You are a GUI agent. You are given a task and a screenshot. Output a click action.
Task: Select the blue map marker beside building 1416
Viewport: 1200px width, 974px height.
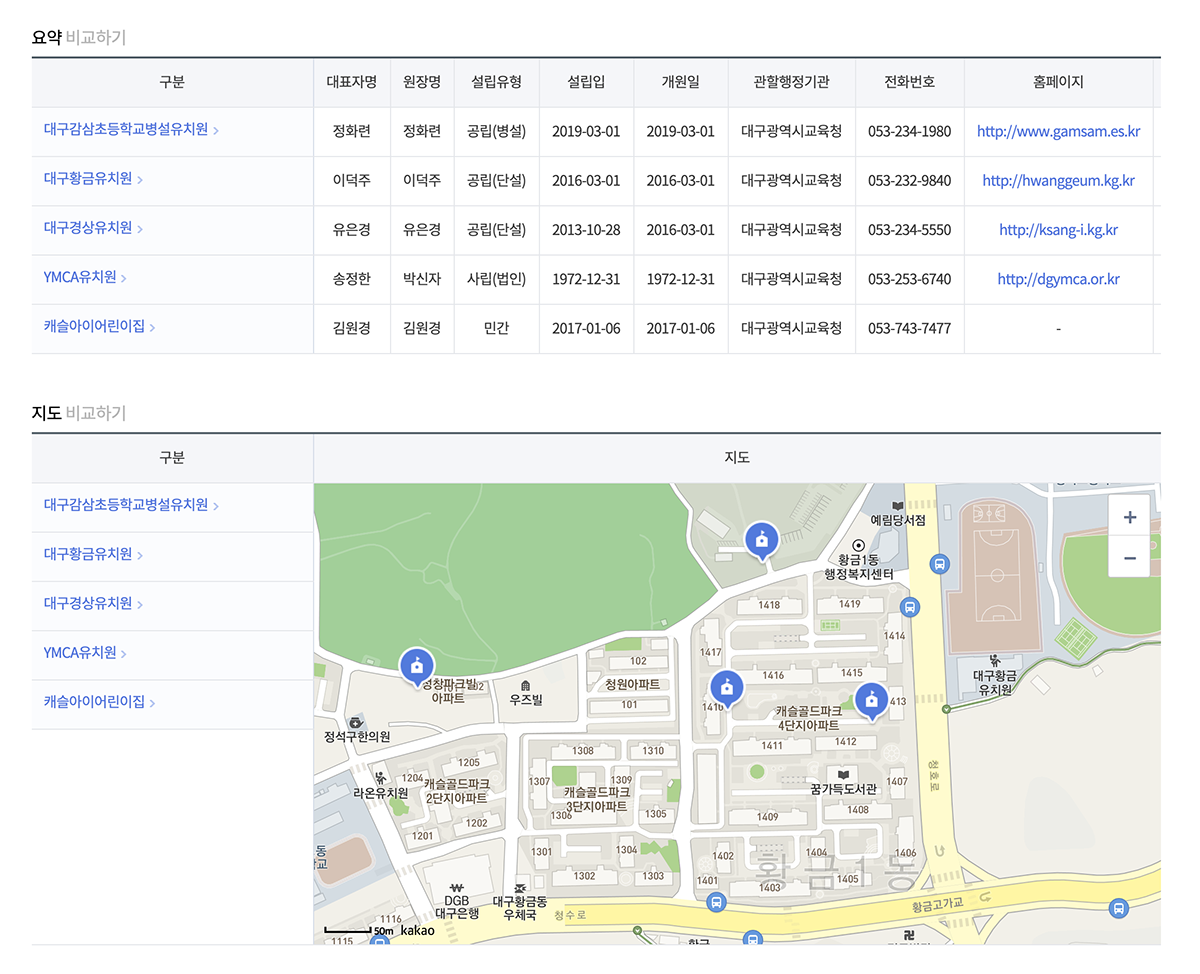726,688
